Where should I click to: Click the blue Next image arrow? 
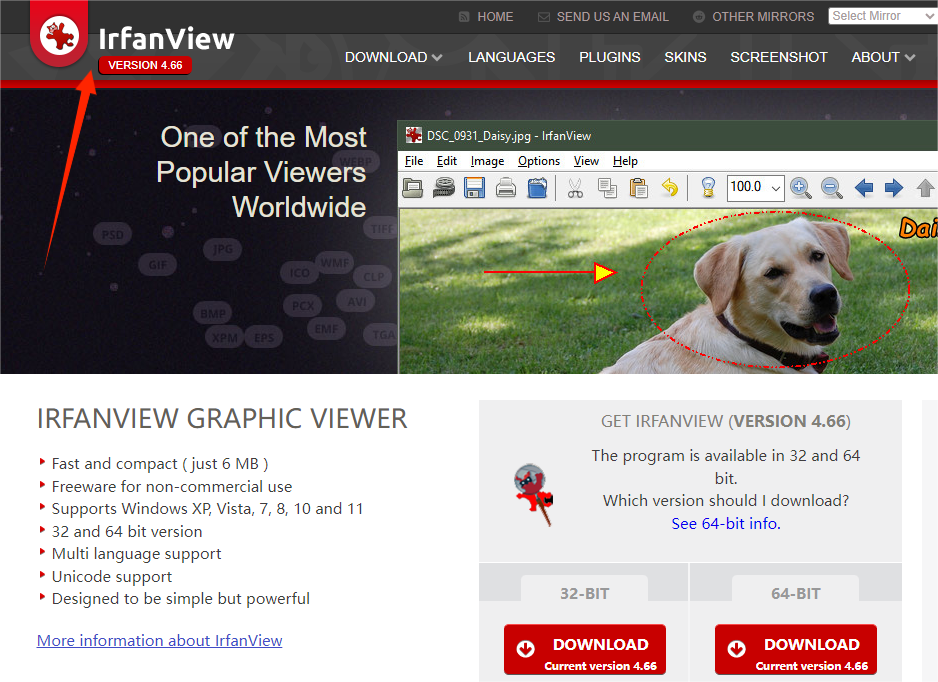(894, 188)
